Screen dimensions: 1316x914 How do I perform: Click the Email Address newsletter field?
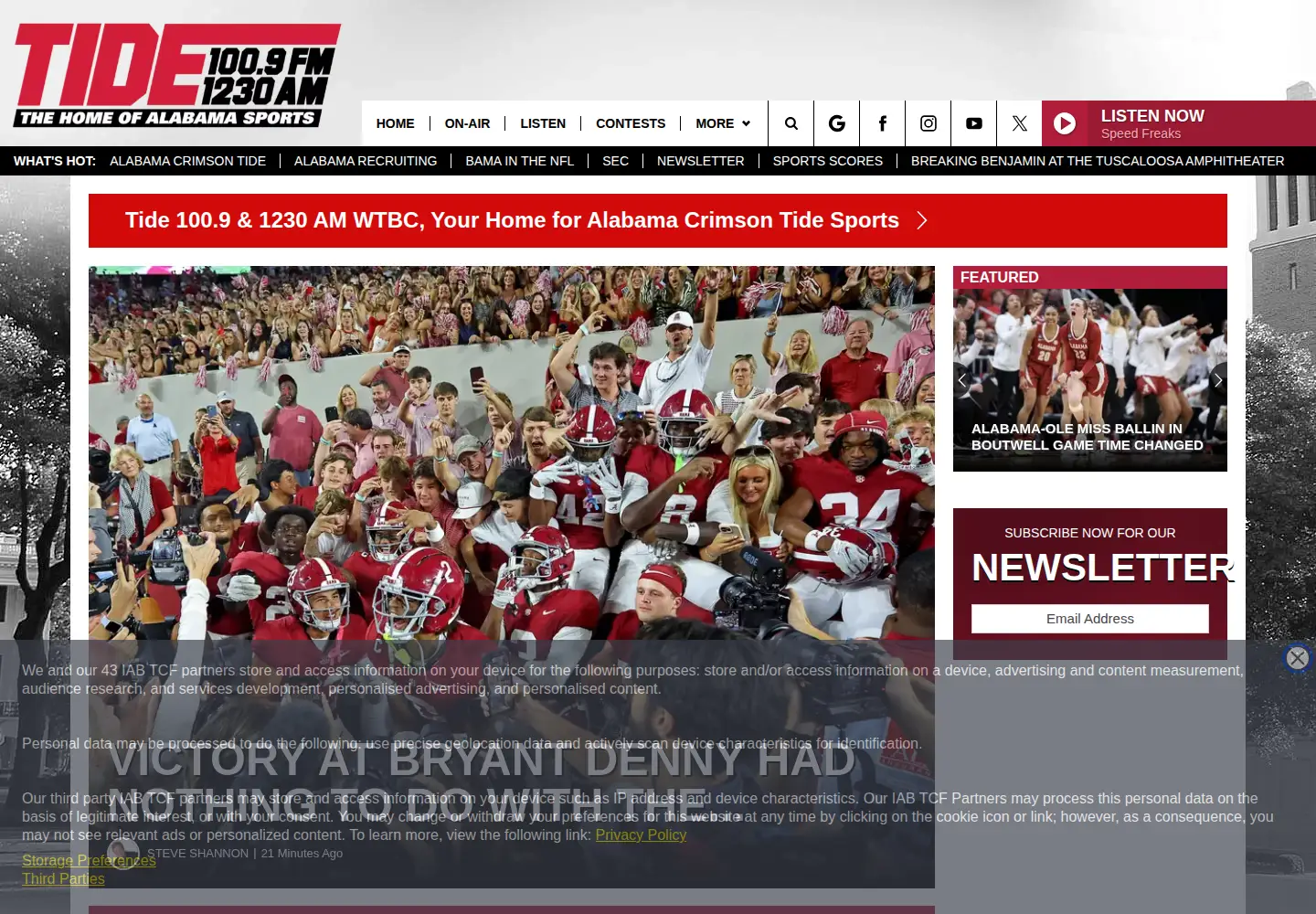pos(1089,619)
